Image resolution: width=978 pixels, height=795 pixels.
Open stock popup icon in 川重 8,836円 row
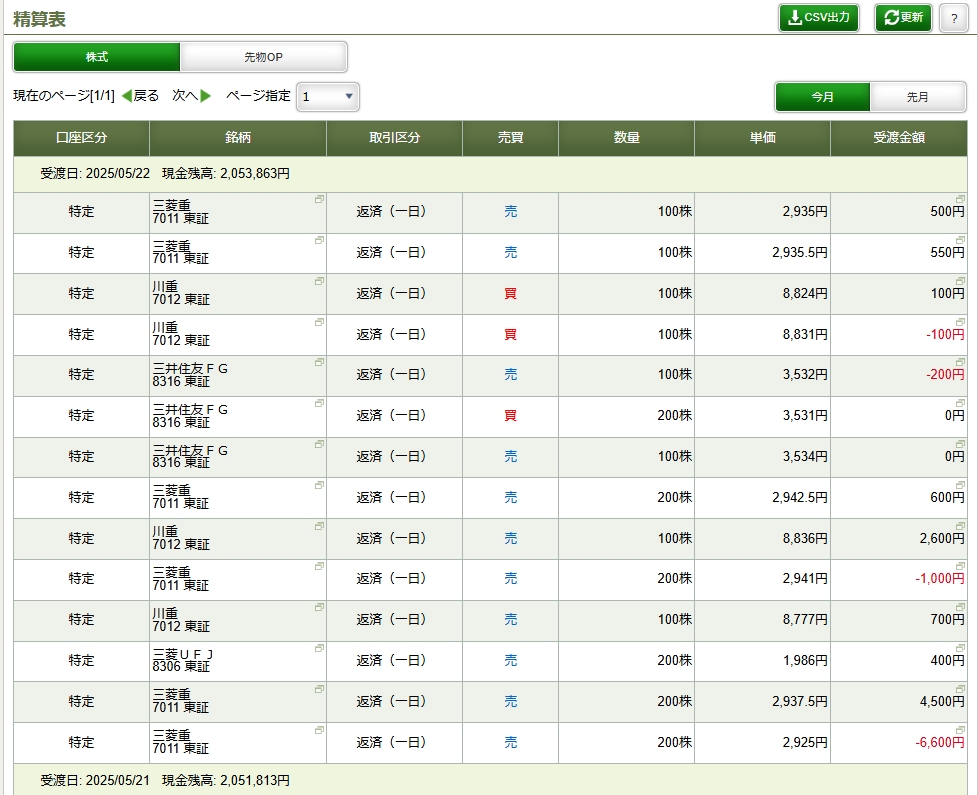click(319, 526)
